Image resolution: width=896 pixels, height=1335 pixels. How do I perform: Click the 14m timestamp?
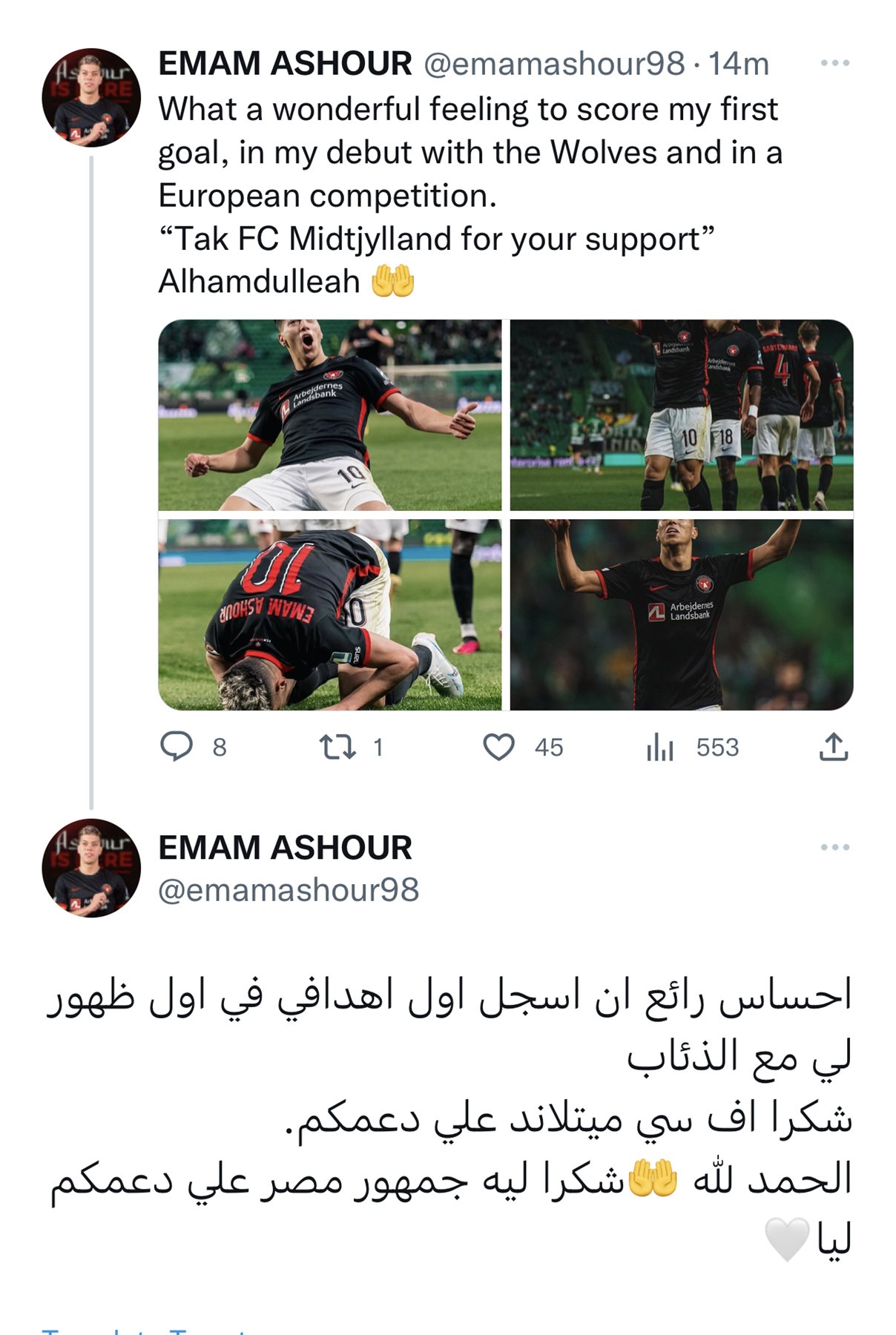(x=739, y=65)
